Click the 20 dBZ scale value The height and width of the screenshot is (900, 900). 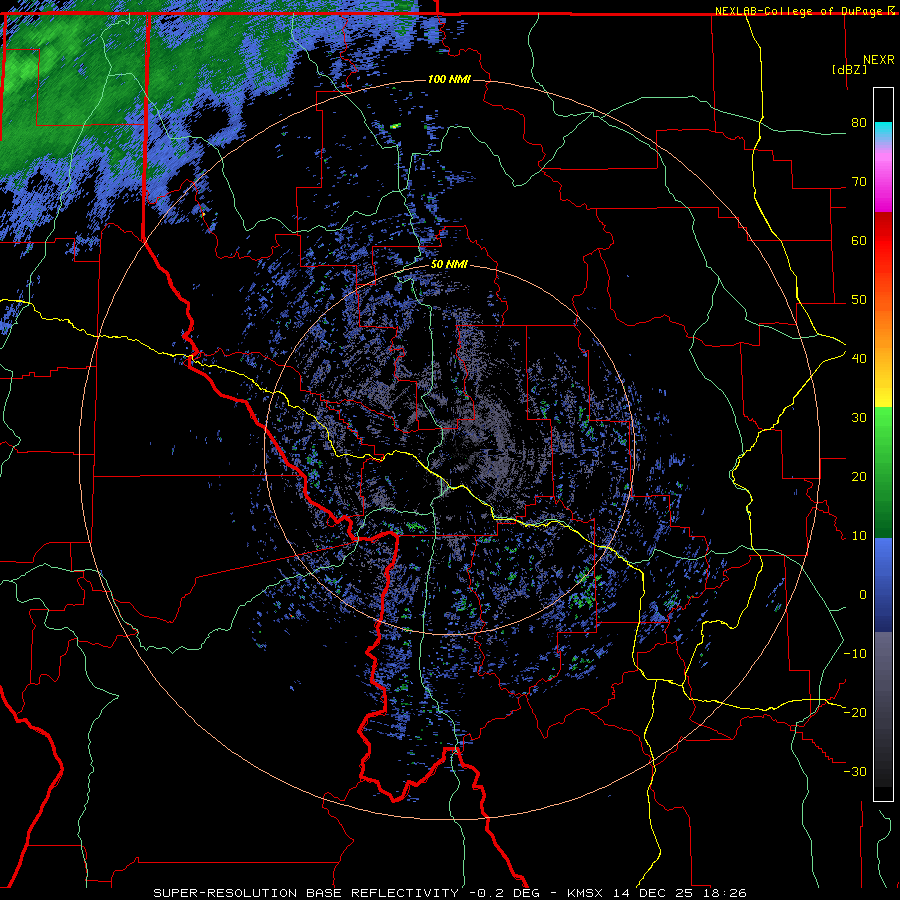click(859, 476)
